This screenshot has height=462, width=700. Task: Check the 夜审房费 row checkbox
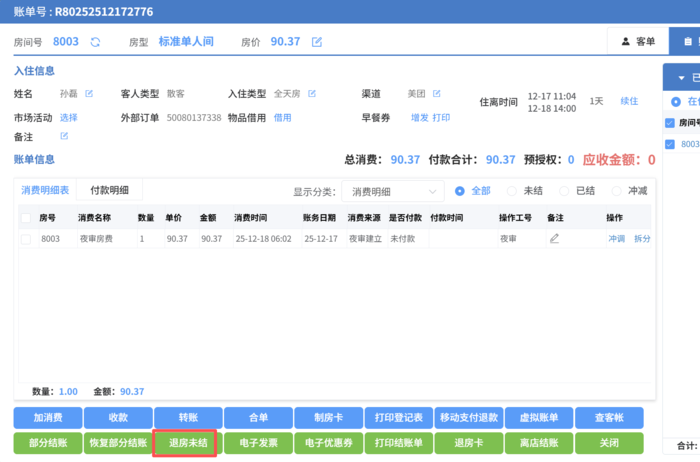(x=25, y=239)
